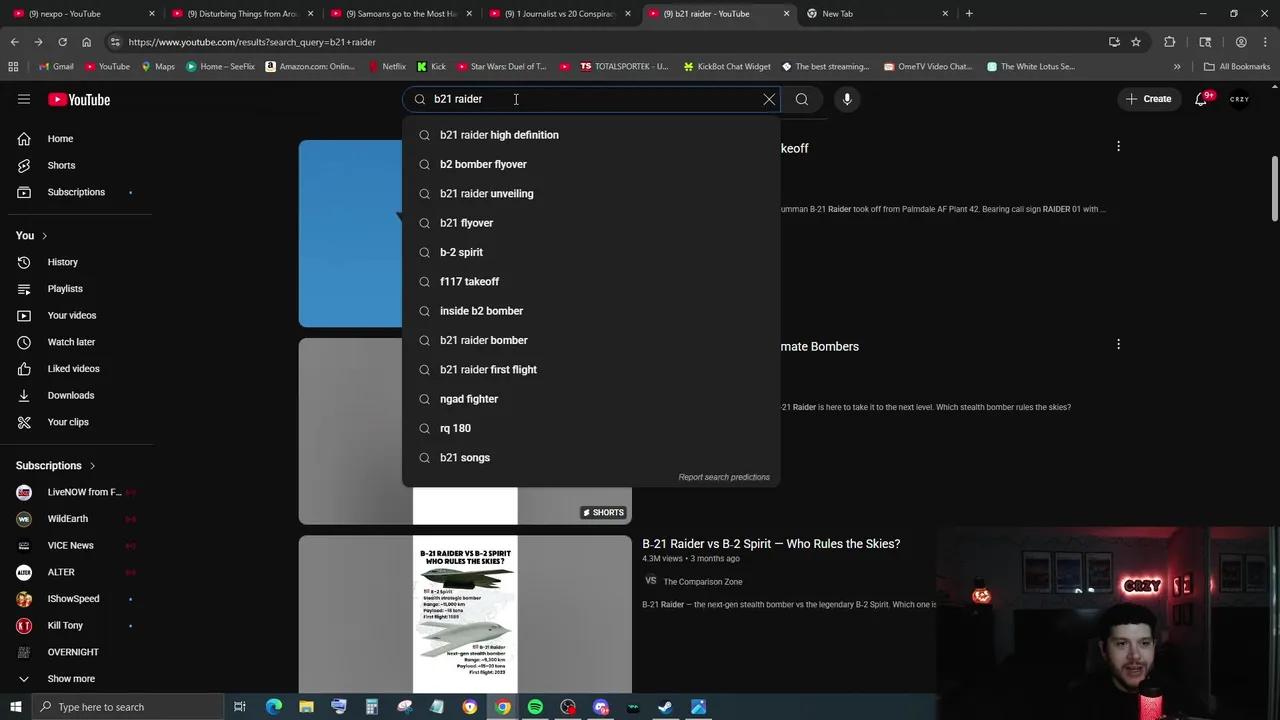Screen dimensions: 1280x720
Task: Select suggestion b21 raider bomber
Action: [591, 340]
